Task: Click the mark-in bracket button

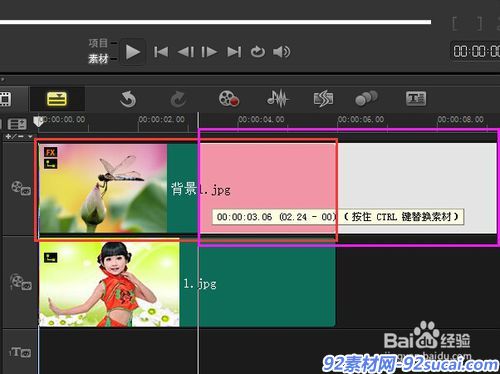Action: pos(455,24)
